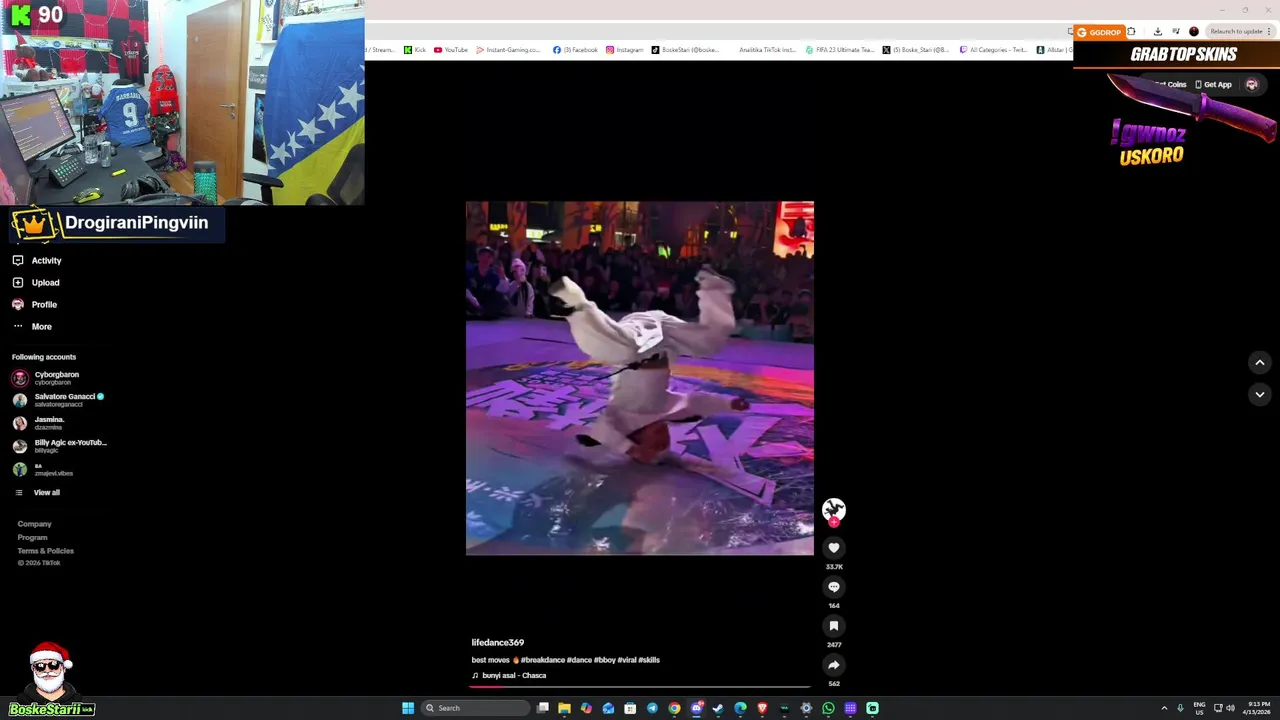Click View all following accounts

click(37, 492)
